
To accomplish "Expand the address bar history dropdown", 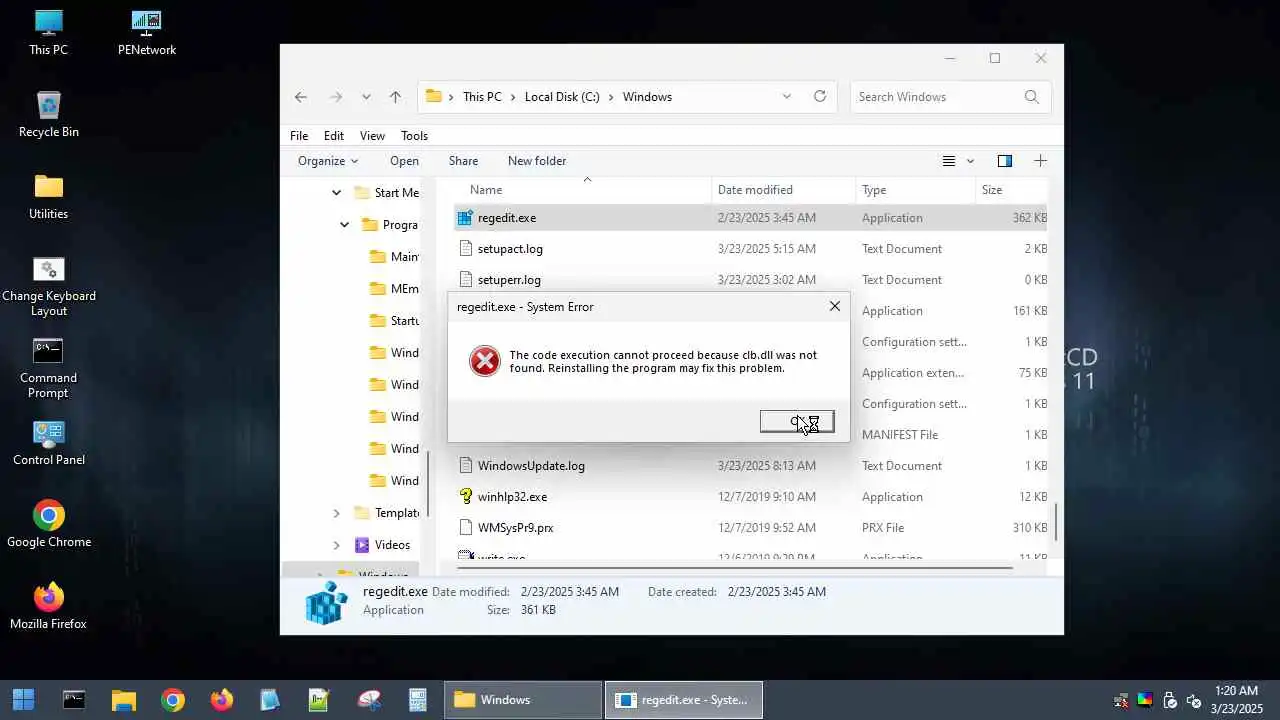I will [787, 97].
